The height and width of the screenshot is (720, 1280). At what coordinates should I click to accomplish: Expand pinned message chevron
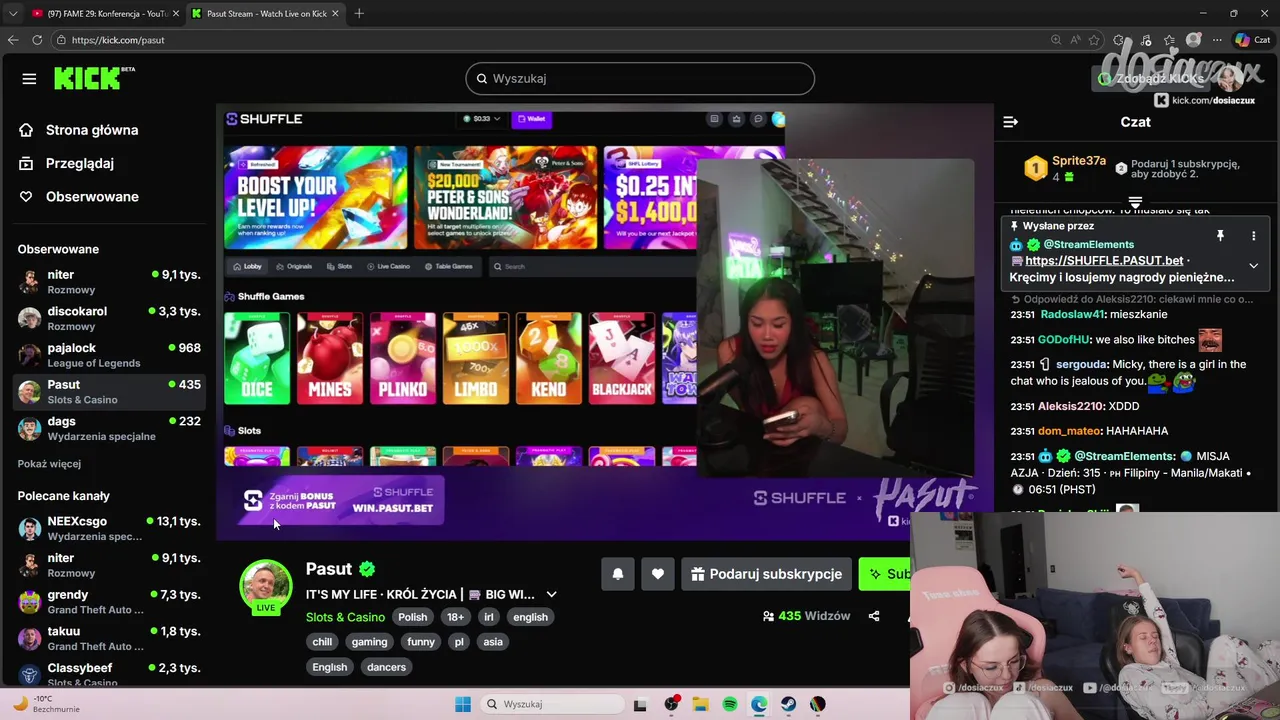[1253, 266]
